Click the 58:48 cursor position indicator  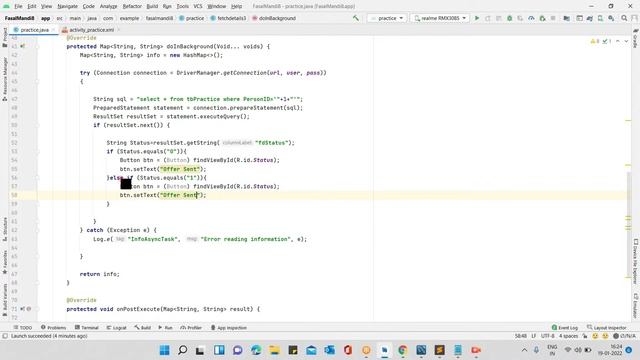[520, 336]
